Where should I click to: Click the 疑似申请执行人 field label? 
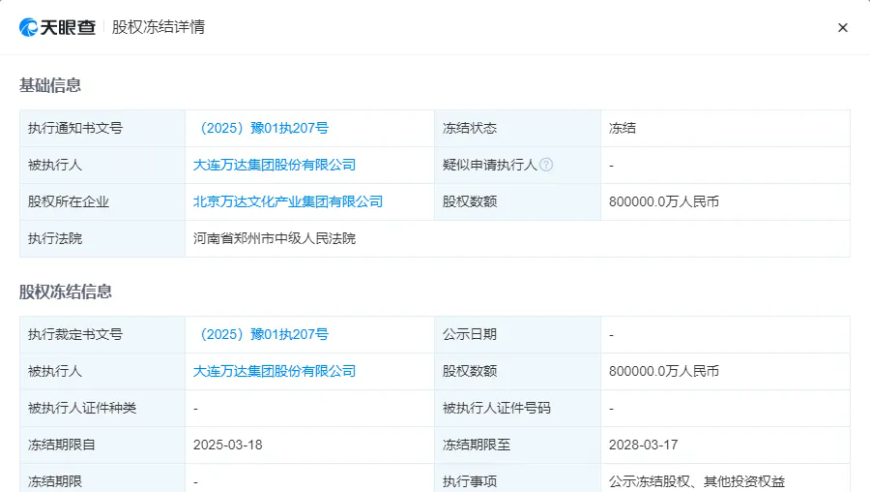[490, 165]
